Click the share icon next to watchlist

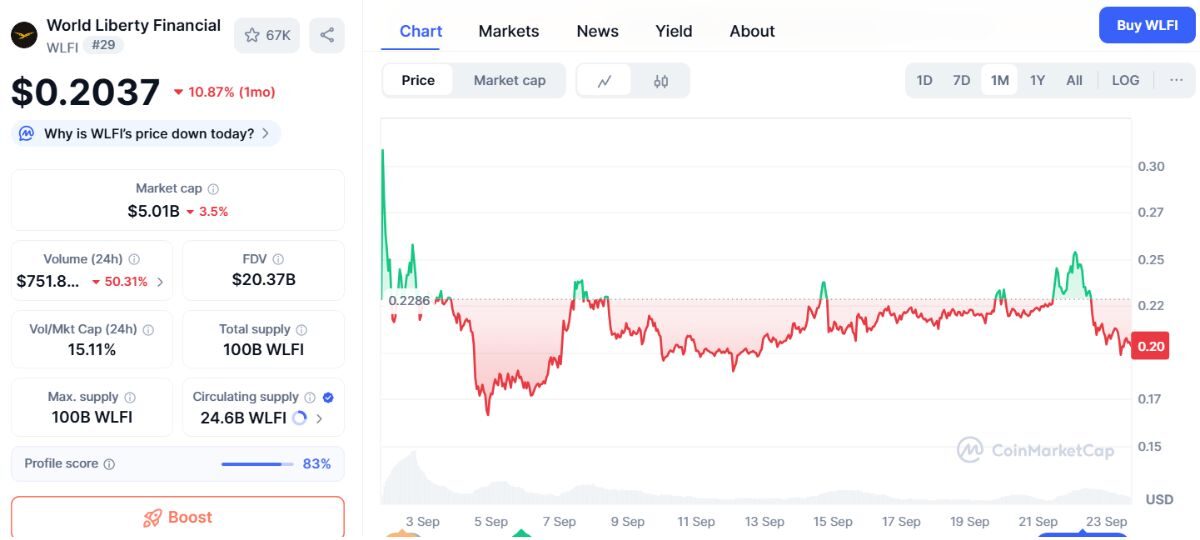pyautogui.click(x=327, y=35)
